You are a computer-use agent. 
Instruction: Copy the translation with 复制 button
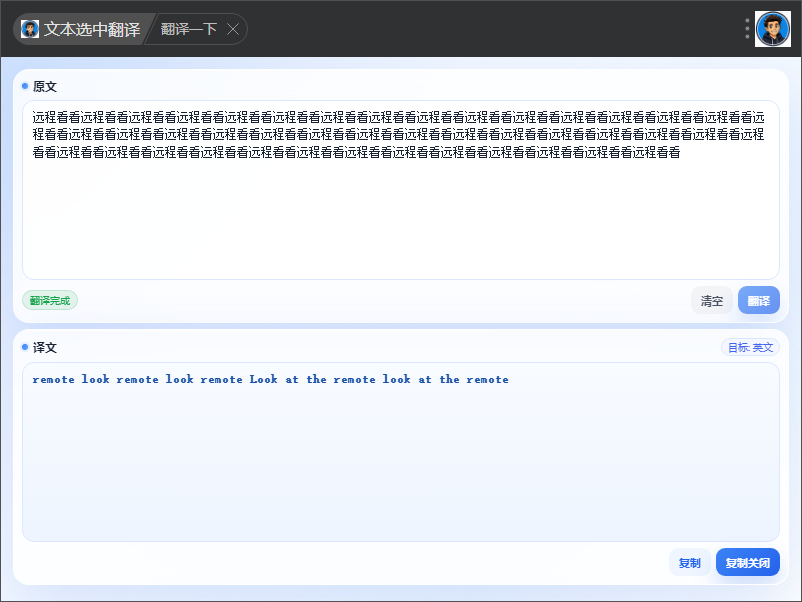click(x=689, y=563)
